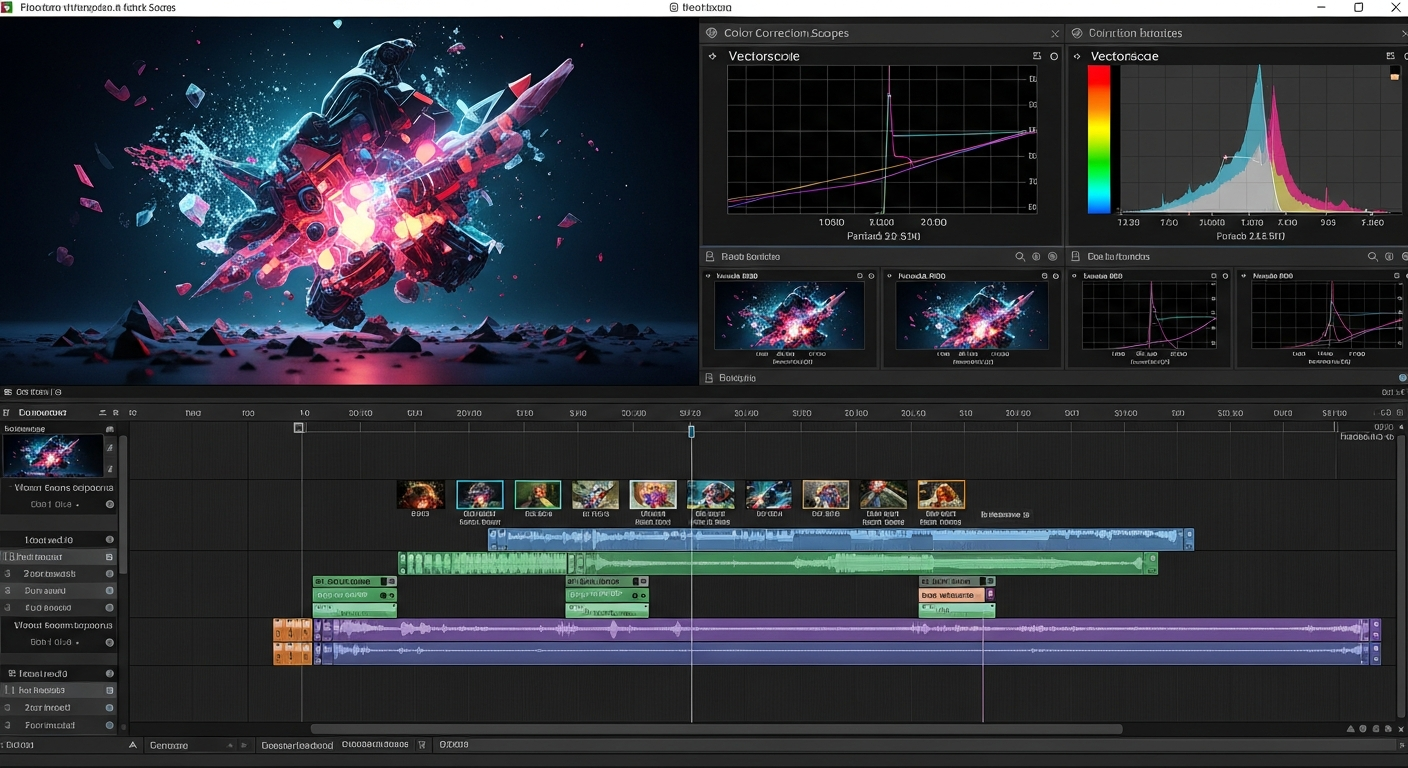Click the search icon in right scopes browser header
This screenshot has height=768, width=1408.
[x=1374, y=257]
